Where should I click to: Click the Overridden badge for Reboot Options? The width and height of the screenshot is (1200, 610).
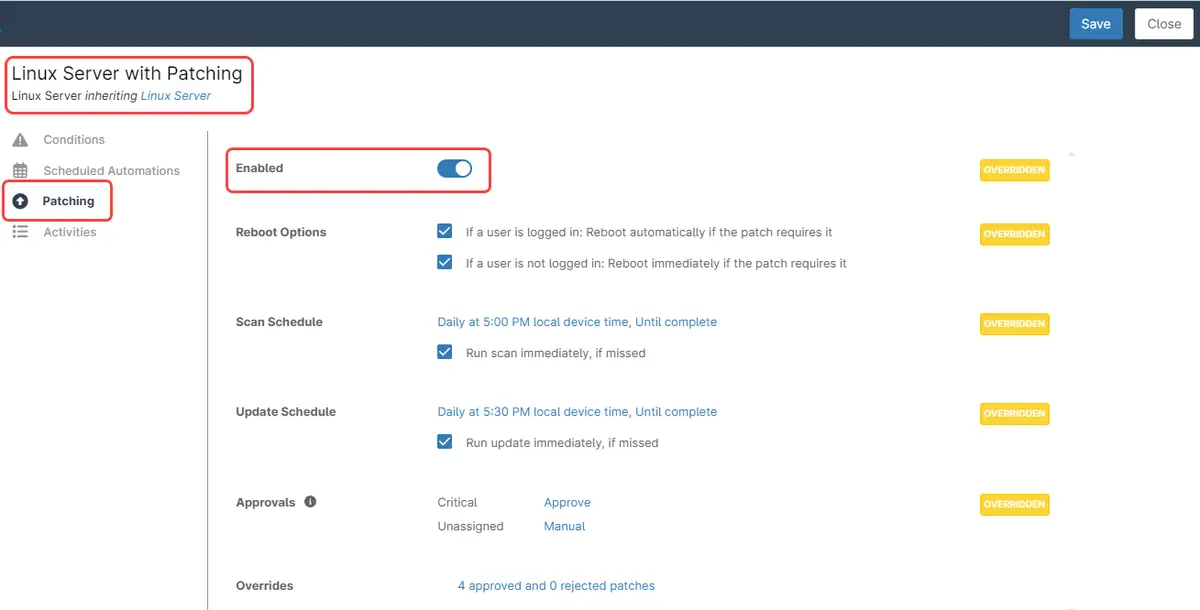[1015, 234]
